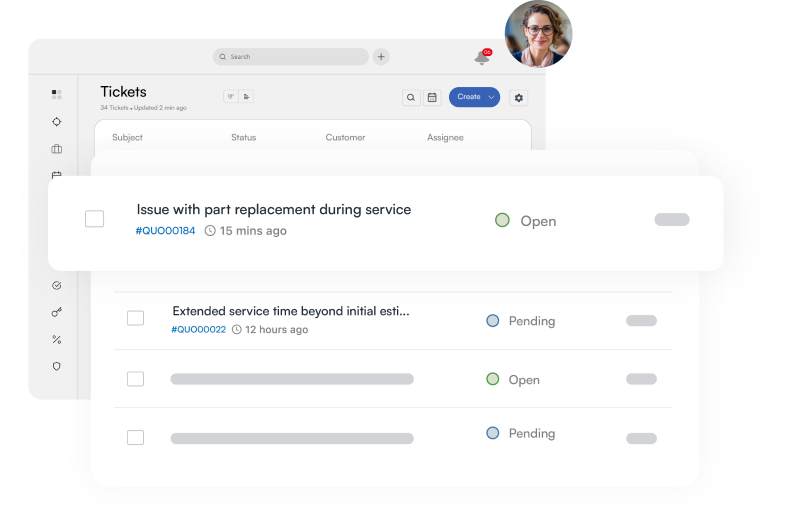The image size is (785, 530).
Task: Click the plus button beside Search
Action: (x=381, y=57)
